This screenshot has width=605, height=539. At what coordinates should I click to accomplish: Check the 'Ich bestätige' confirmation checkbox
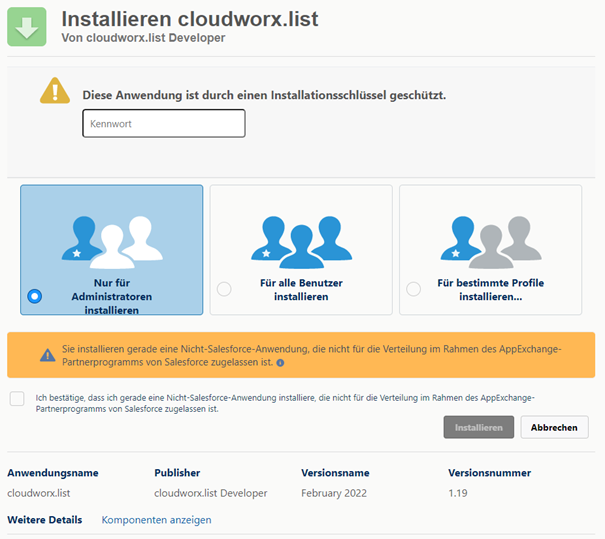[x=17, y=399]
